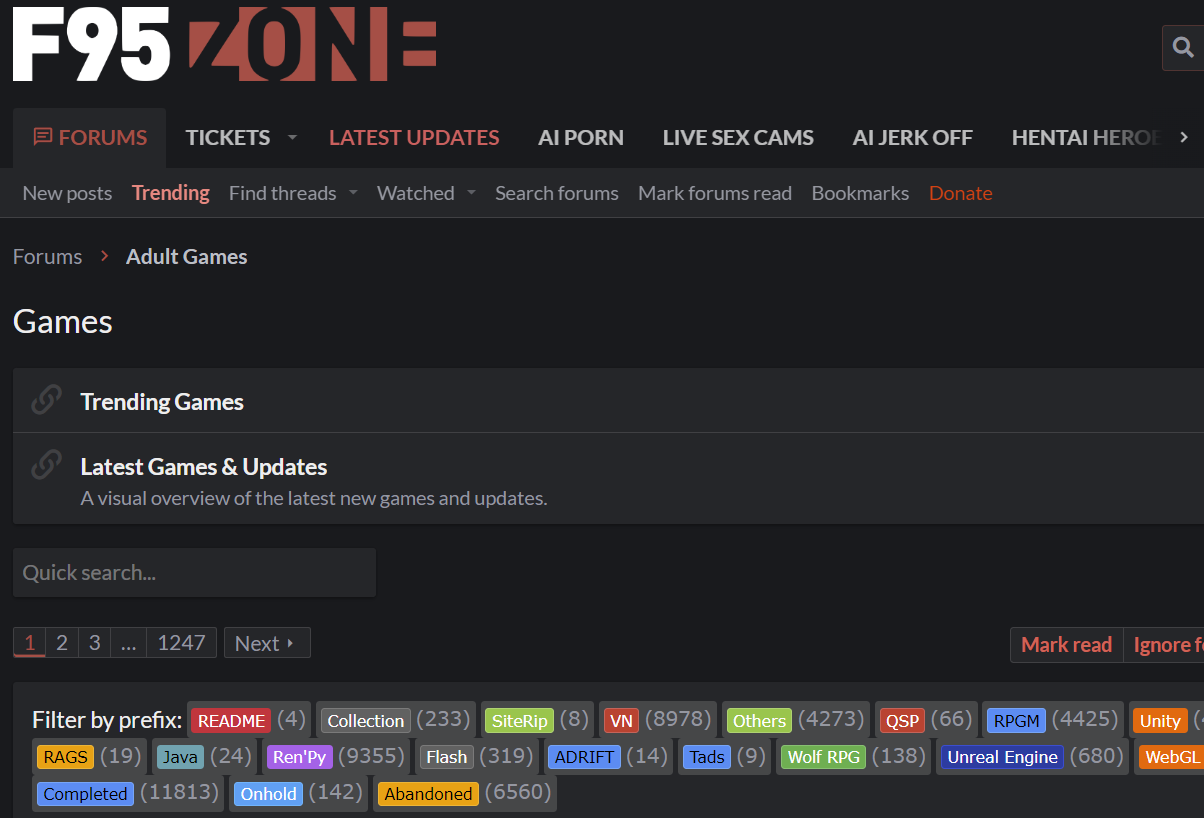This screenshot has height=818, width=1204.
Task: Filter by WebGL prefix tag
Action: 1172,757
